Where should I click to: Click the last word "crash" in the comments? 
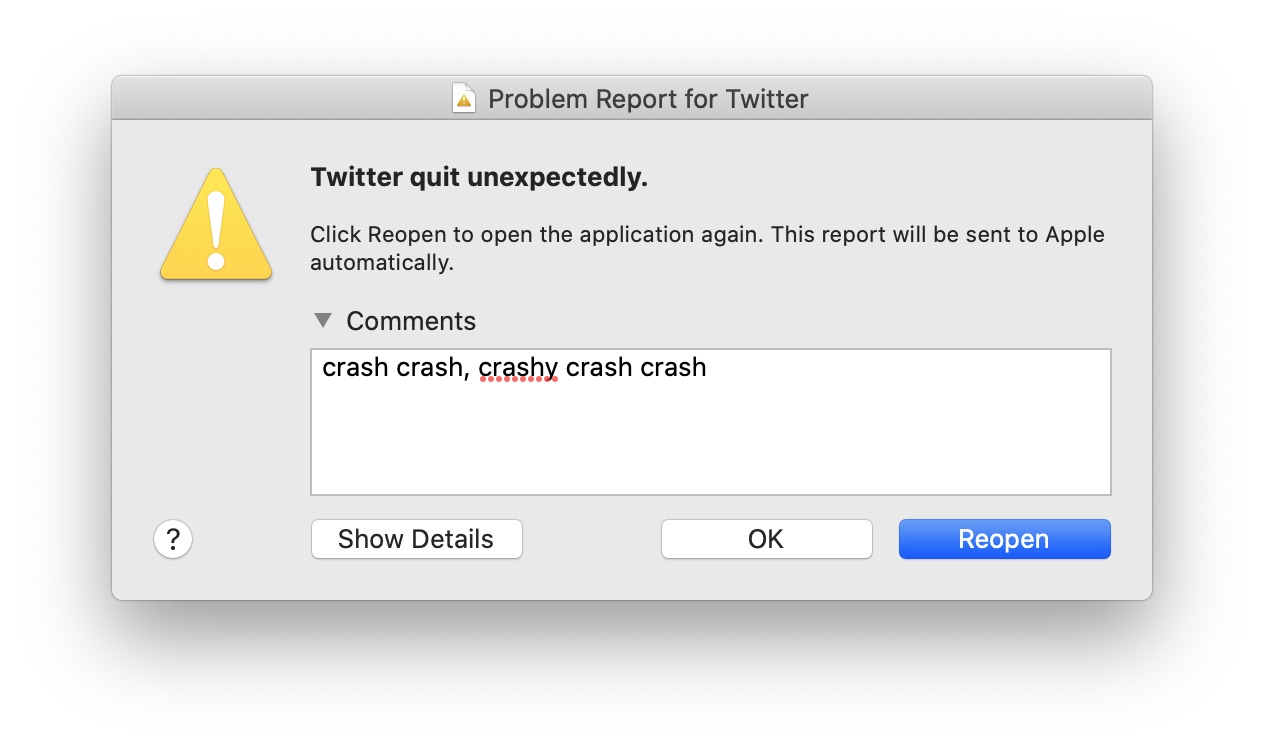673,368
